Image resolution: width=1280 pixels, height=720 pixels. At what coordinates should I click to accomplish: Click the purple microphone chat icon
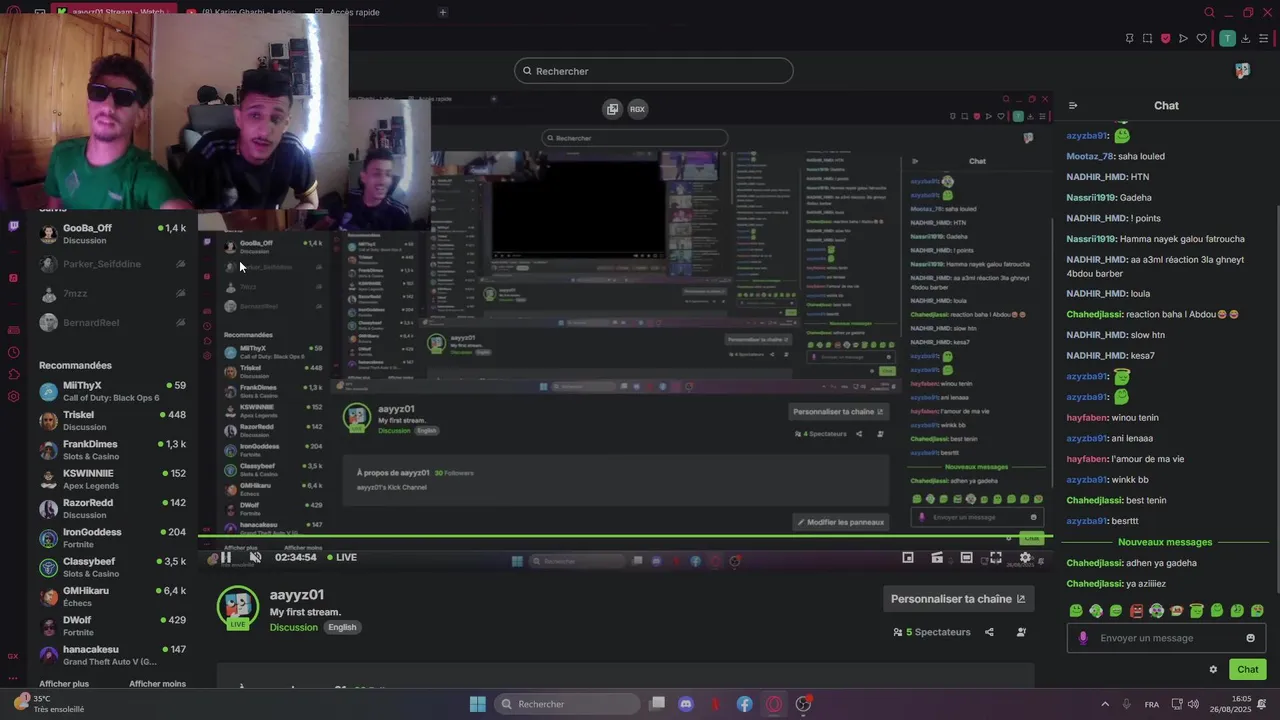click(1083, 638)
